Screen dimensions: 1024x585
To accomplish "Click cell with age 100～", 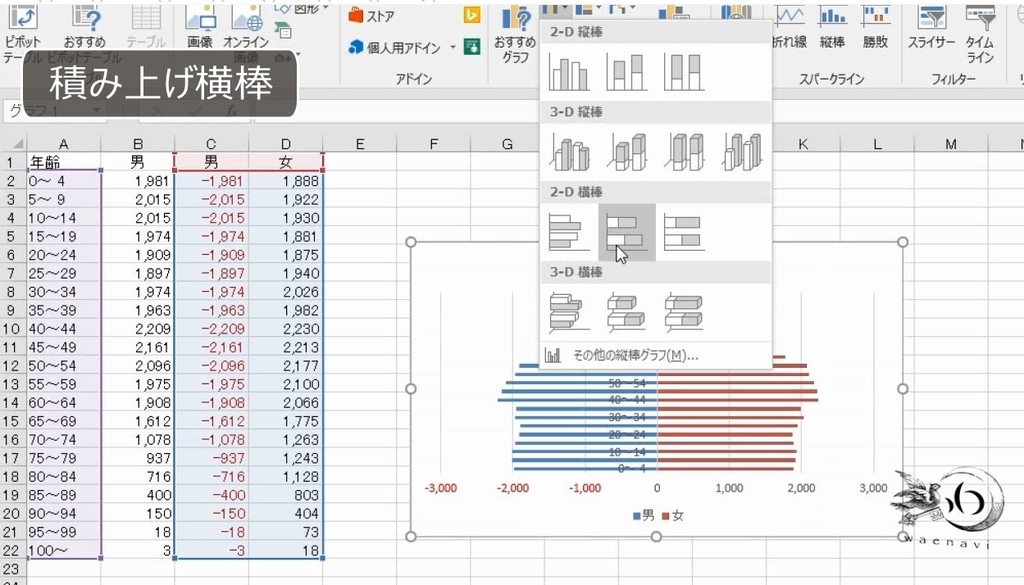I will 63,550.
